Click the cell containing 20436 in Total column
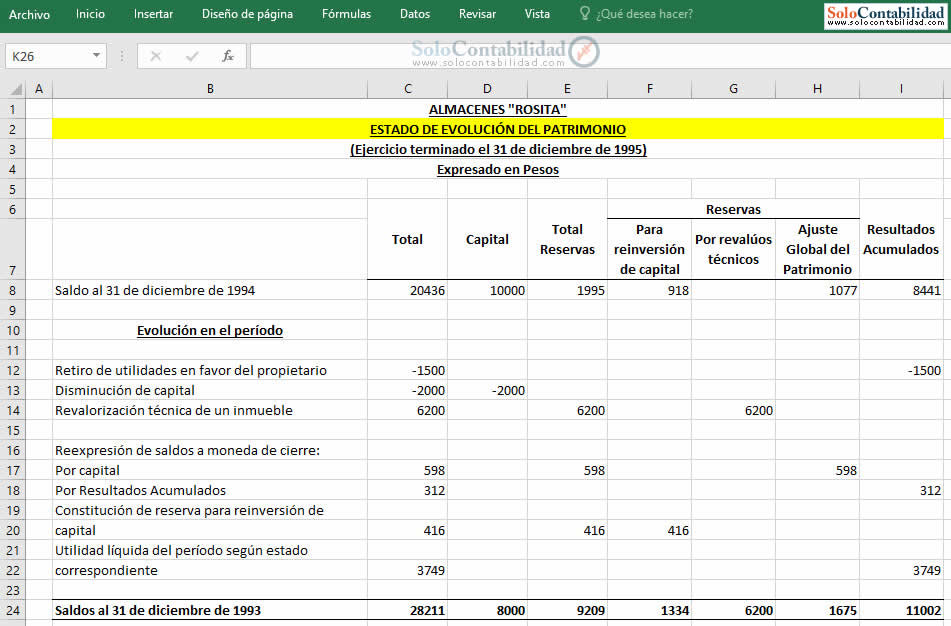This screenshot has height=626, width=951. [x=407, y=290]
